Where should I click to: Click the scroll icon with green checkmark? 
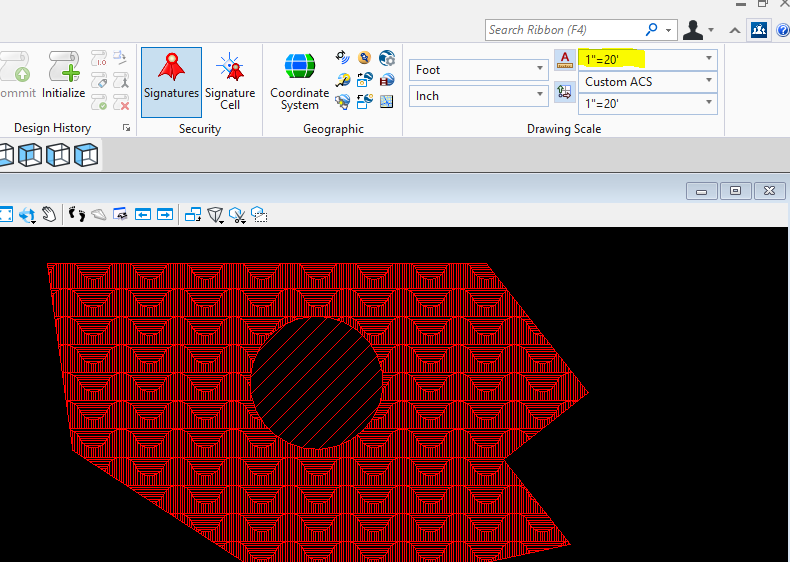pyautogui.click(x=99, y=102)
